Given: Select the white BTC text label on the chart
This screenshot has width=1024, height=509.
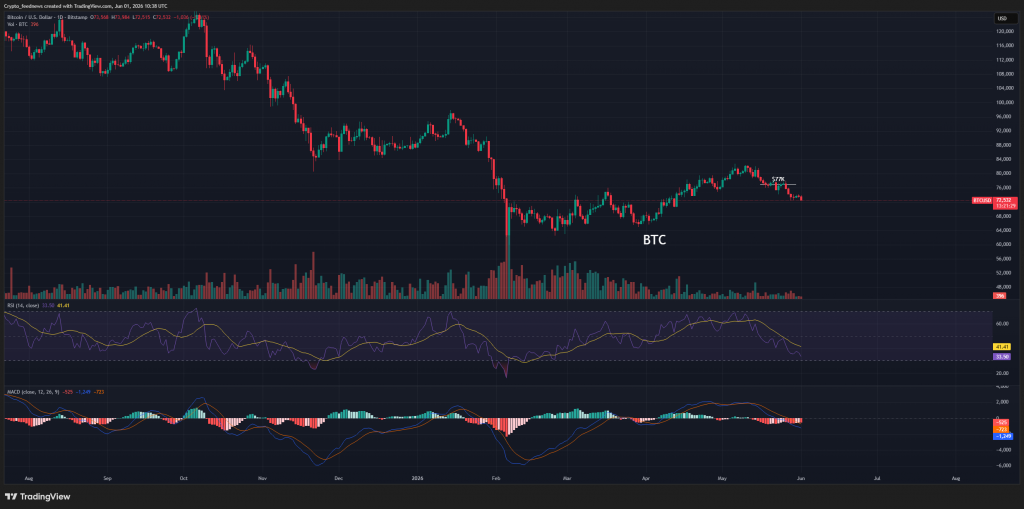Looking at the screenshot, I should click(655, 240).
